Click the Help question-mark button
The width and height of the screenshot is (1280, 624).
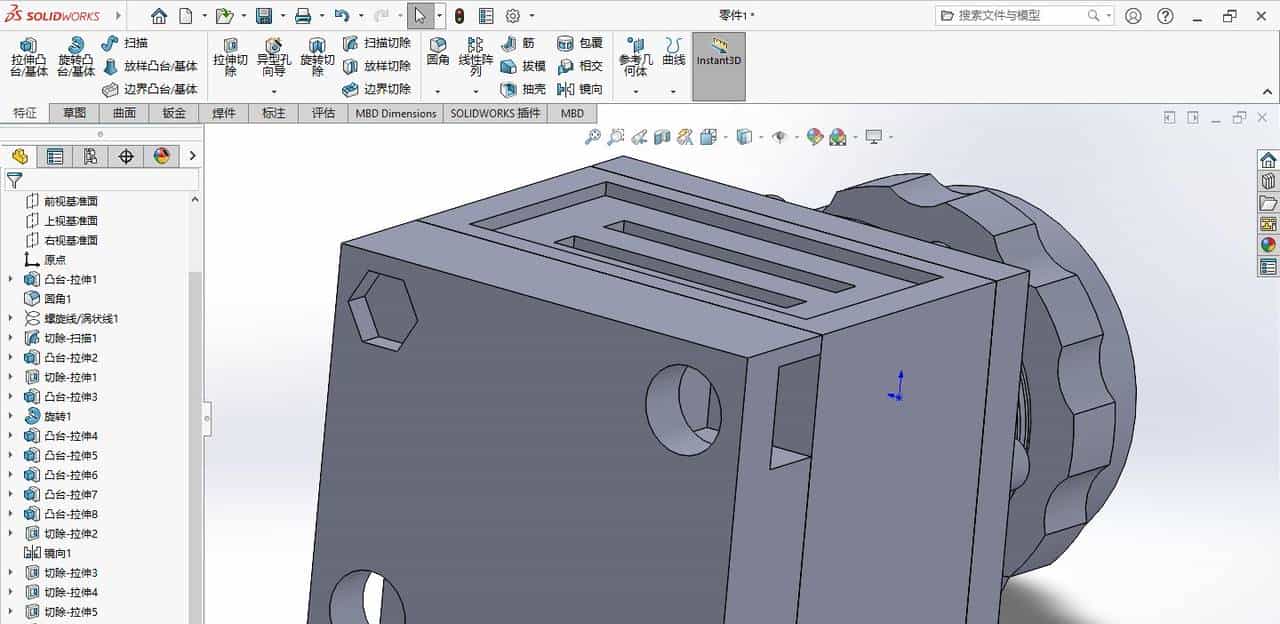click(1165, 16)
